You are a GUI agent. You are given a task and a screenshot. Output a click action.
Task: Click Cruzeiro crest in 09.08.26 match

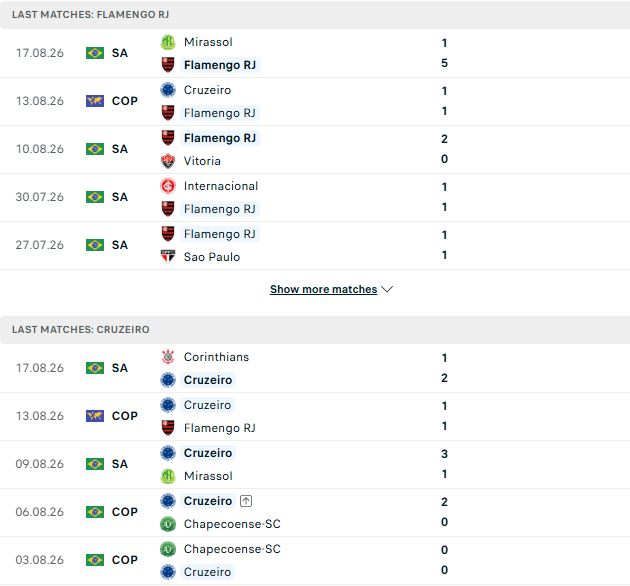168,453
